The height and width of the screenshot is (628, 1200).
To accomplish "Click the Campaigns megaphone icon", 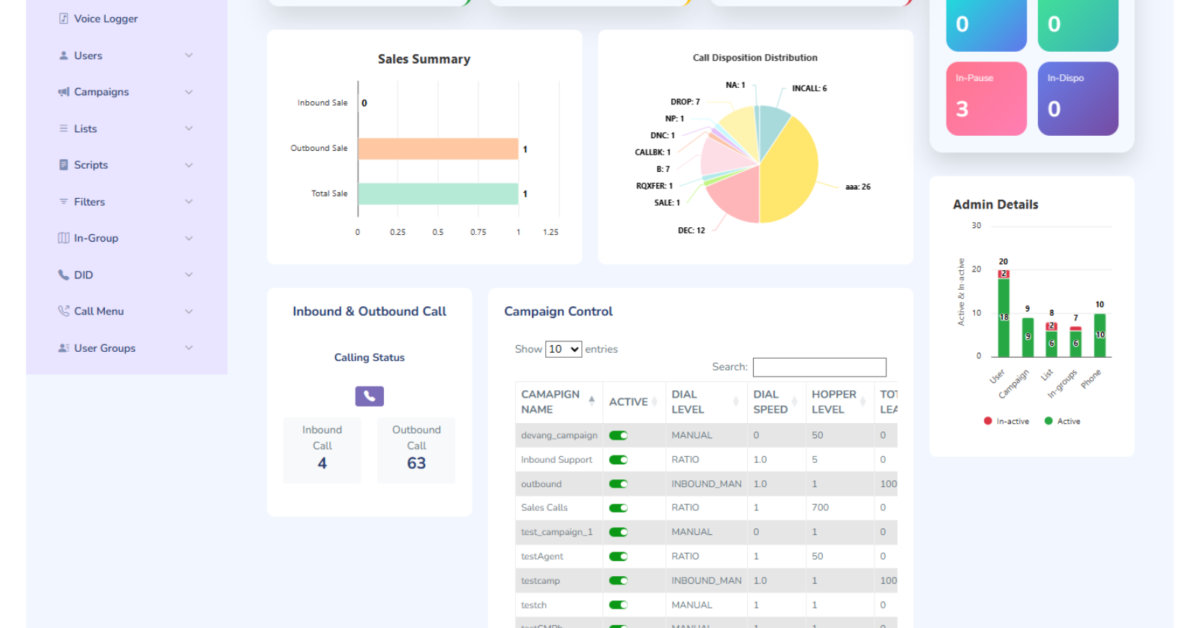I will 64,92.
